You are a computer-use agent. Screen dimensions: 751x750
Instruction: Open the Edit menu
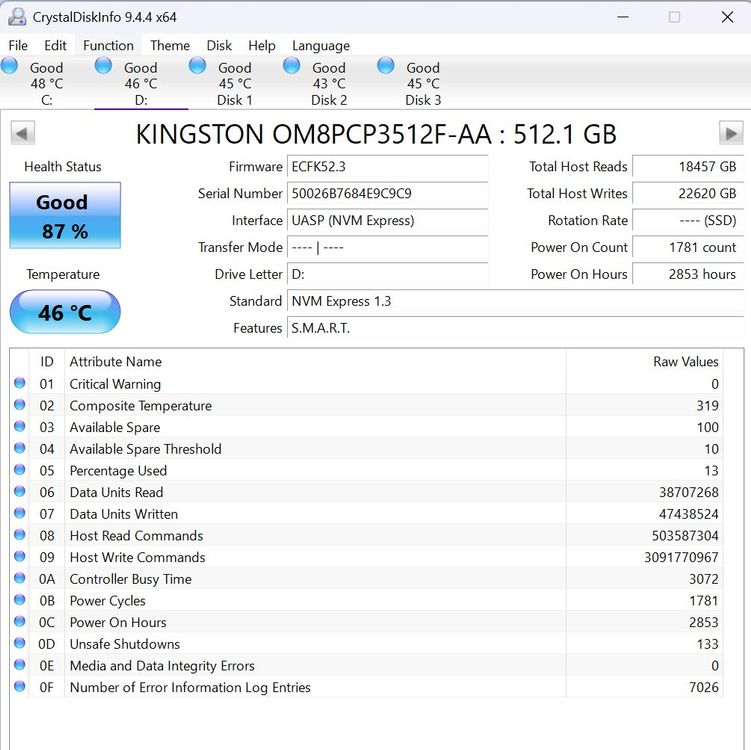coord(55,45)
